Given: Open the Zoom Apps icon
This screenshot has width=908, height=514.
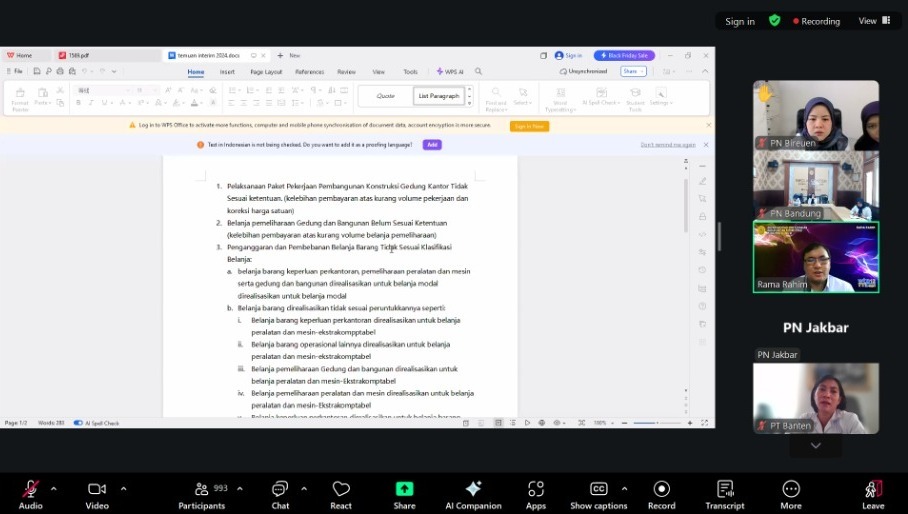Looking at the screenshot, I should click(536, 489).
